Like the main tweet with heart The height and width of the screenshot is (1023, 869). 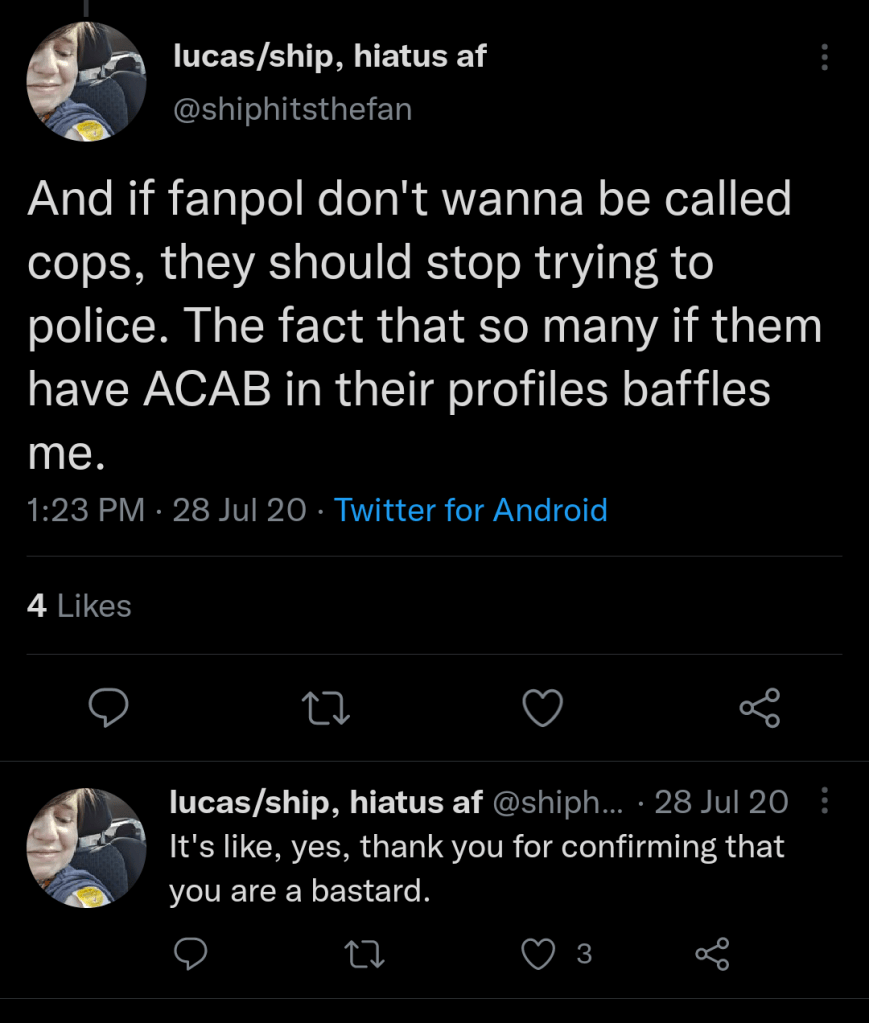[543, 709]
